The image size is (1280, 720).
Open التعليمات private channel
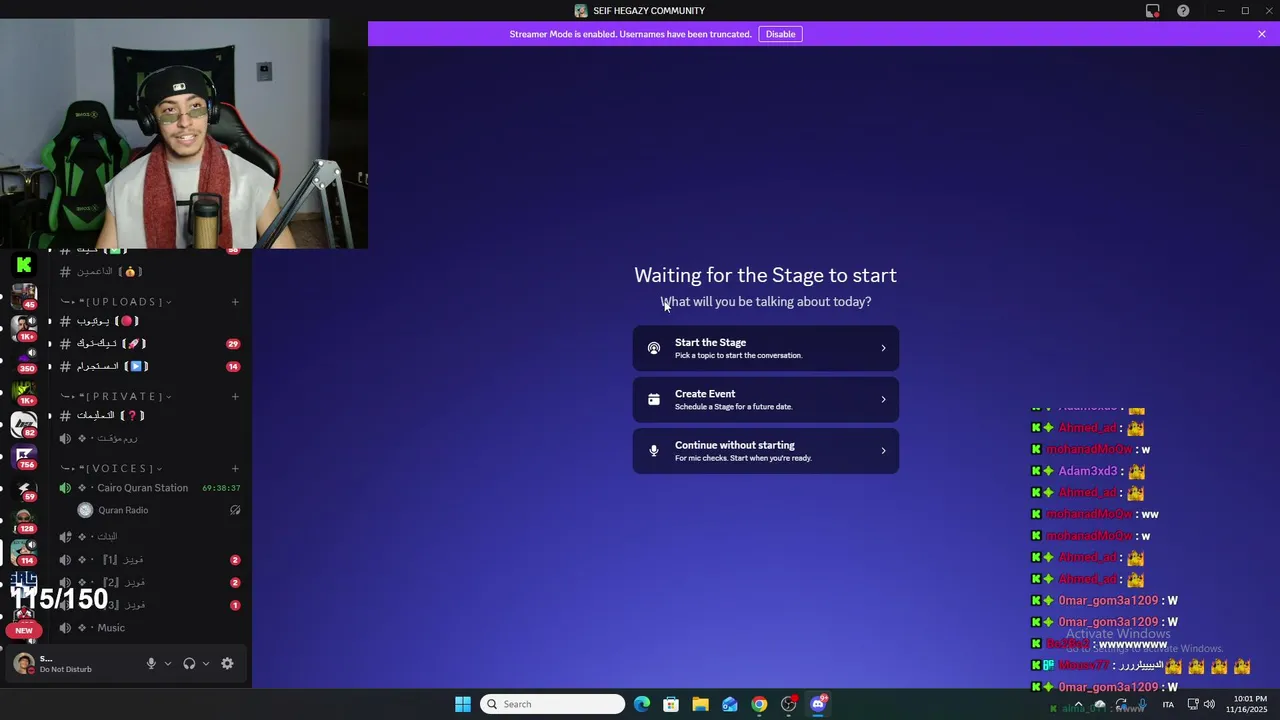148,415
